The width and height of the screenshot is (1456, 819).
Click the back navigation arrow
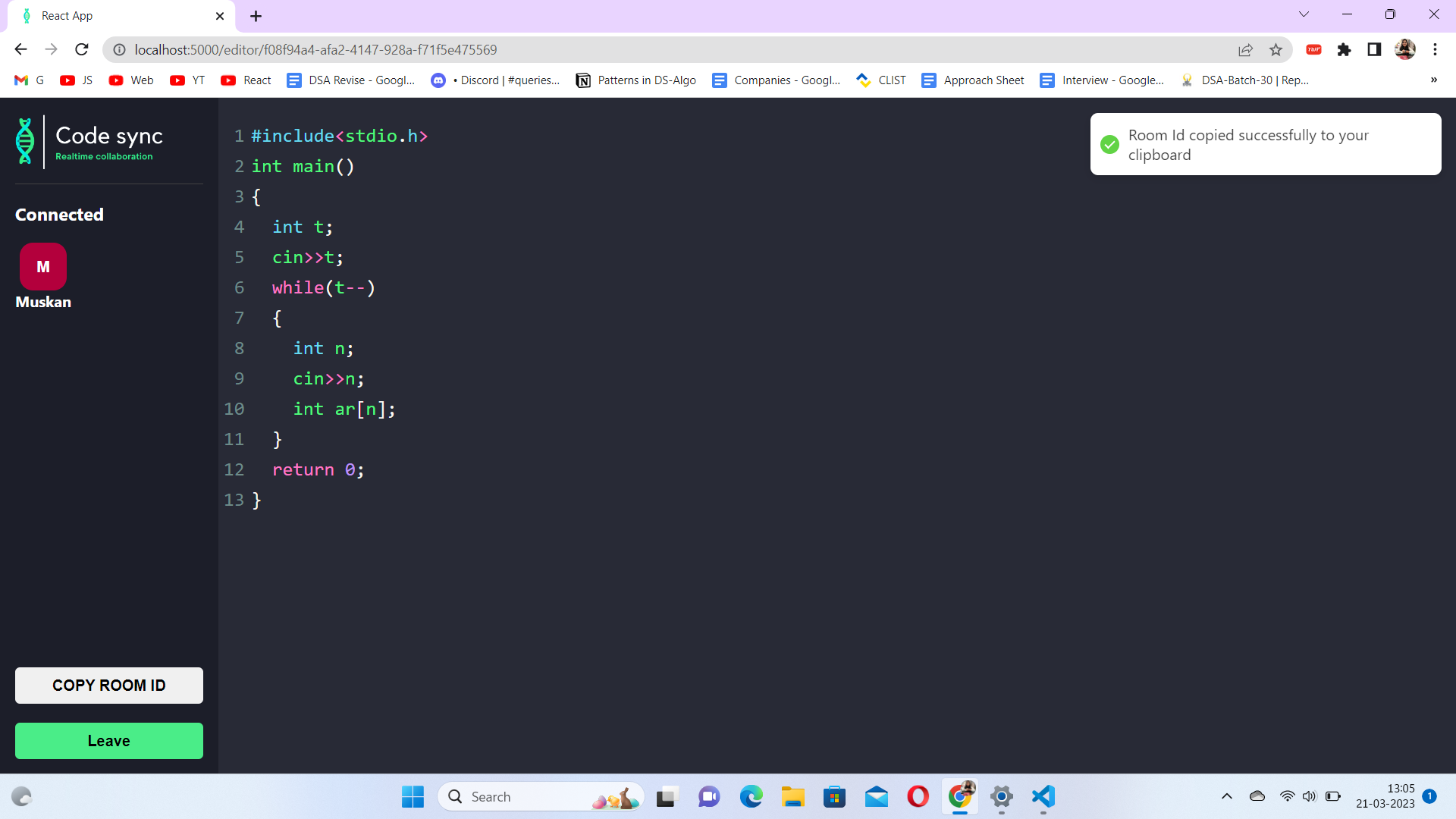(20, 49)
